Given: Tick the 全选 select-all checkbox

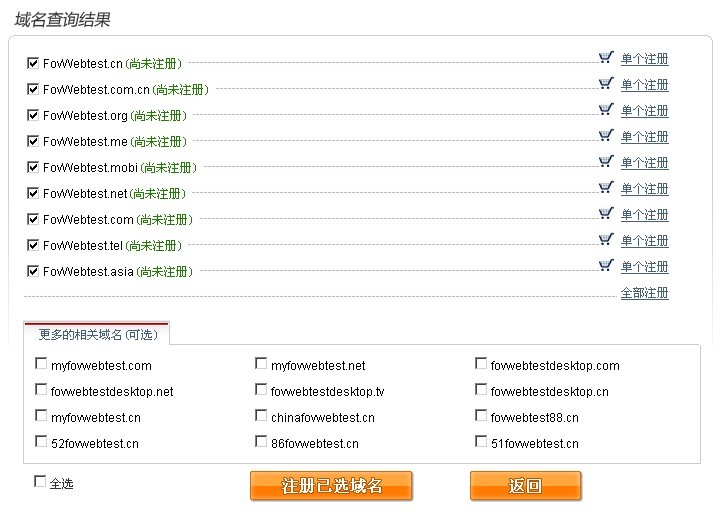Looking at the screenshot, I should coord(40,482).
